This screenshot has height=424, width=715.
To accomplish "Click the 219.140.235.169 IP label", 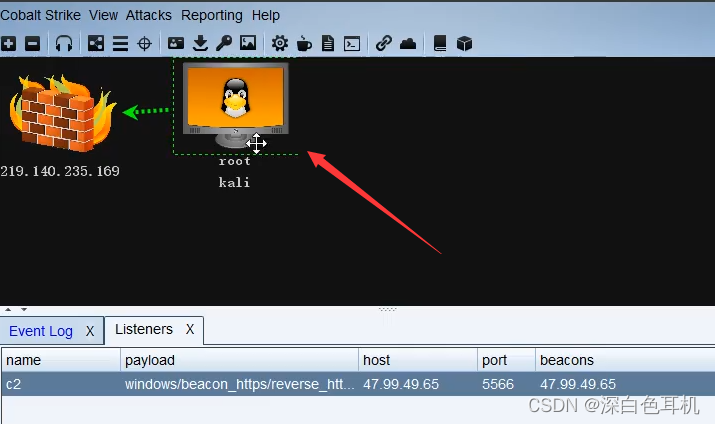I will click(x=60, y=171).
